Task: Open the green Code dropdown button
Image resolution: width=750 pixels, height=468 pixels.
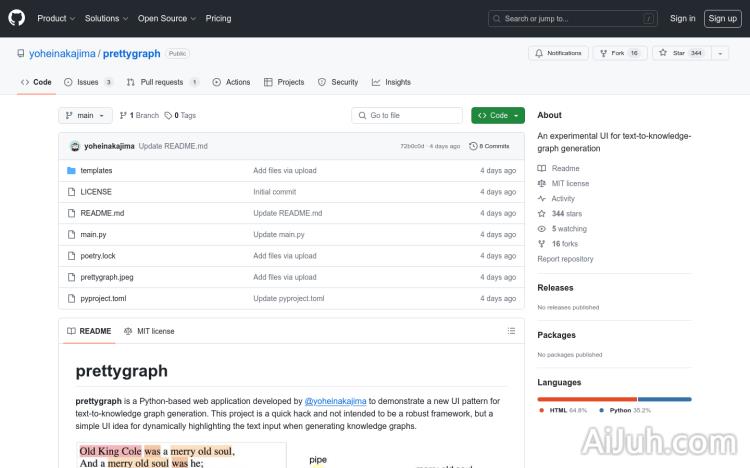Action: 497,116
